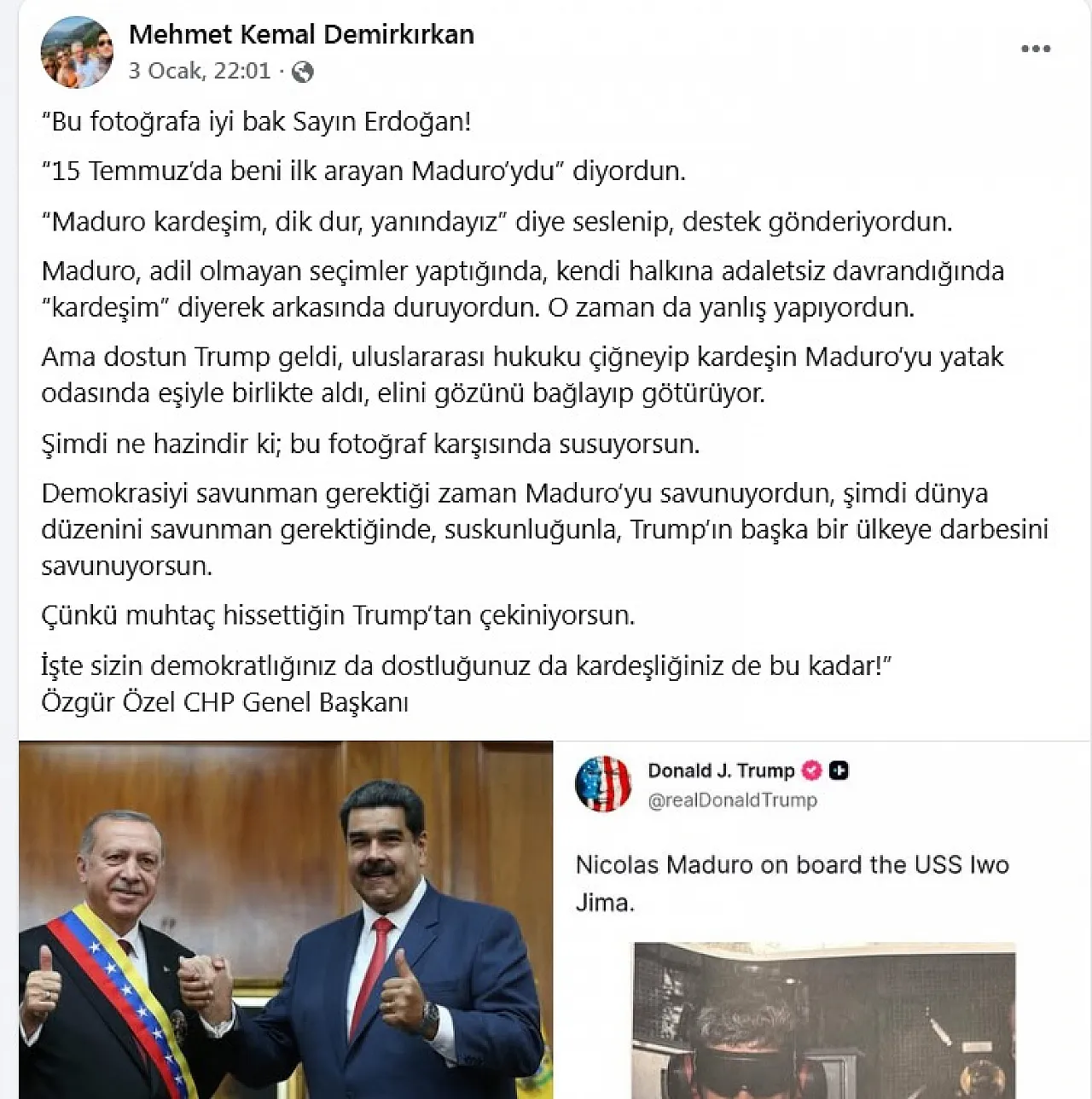Click the black plus badge beside Trump's name
1092x1099 pixels.
click(839, 770)
